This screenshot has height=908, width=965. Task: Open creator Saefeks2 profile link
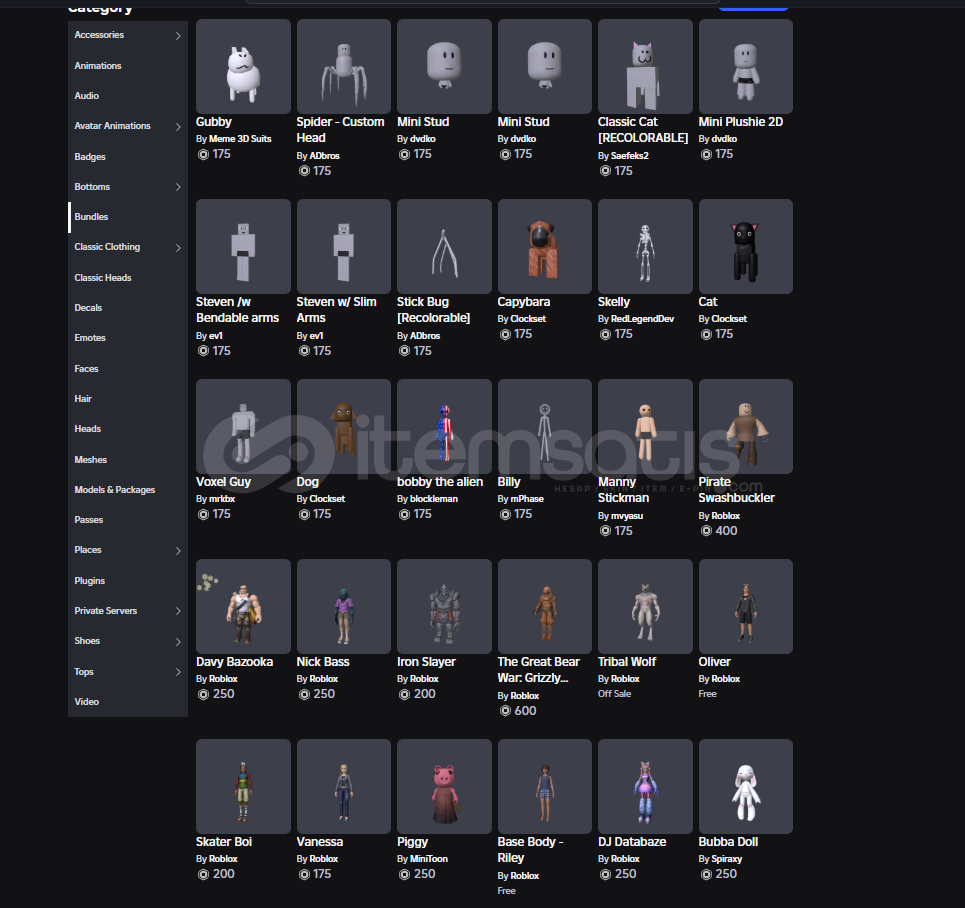coord(630,156)
